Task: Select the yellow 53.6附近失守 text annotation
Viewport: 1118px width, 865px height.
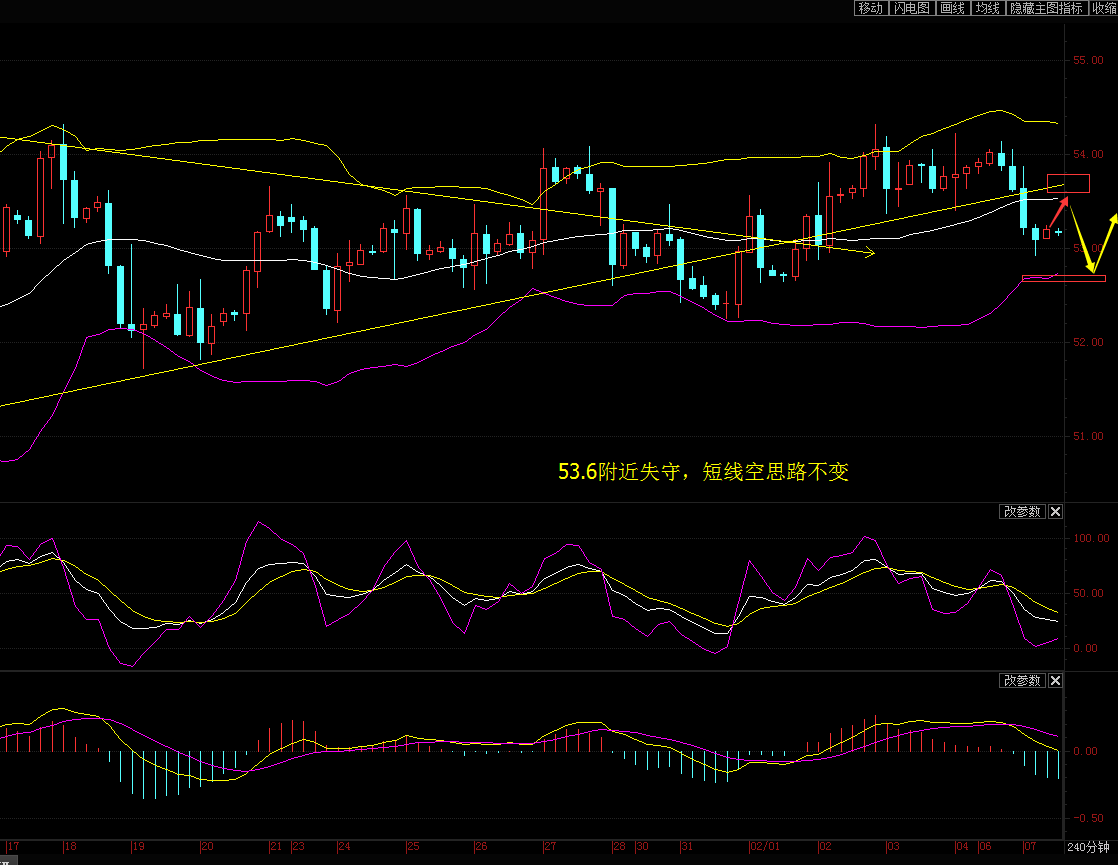Action: pyautogui.click(x=703, y=472)
